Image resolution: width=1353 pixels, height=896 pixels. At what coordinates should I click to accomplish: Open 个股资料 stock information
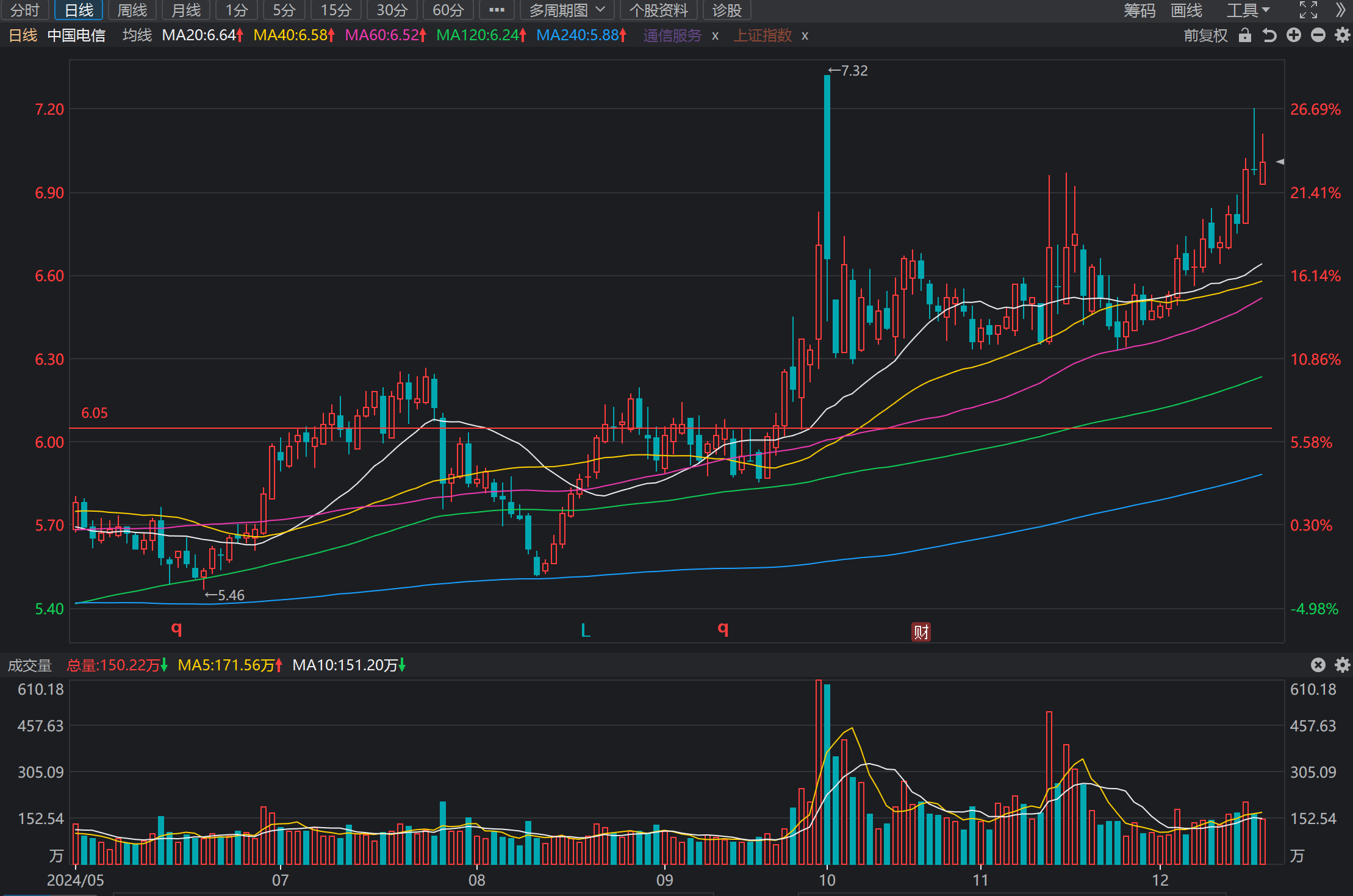pyautogui.click(x=659, y=10)
